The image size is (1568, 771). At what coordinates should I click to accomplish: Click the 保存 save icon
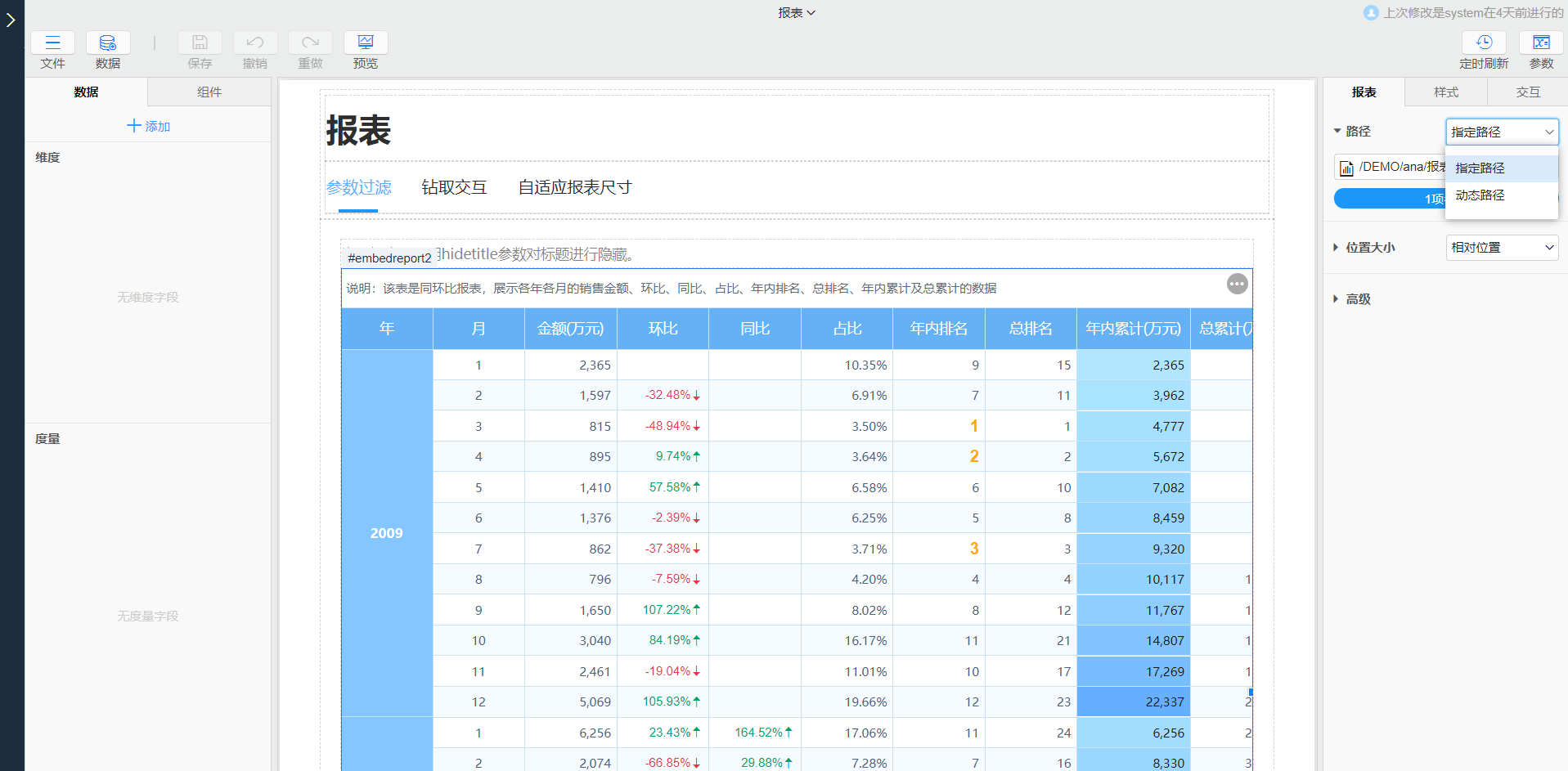coord(200,43)
